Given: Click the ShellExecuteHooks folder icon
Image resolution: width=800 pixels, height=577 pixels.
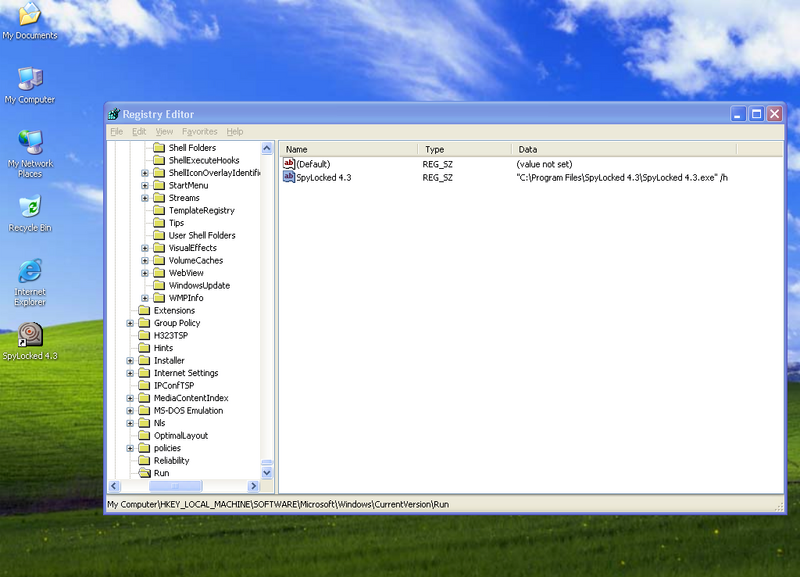Looking at the screenshot, I should 159,160.
